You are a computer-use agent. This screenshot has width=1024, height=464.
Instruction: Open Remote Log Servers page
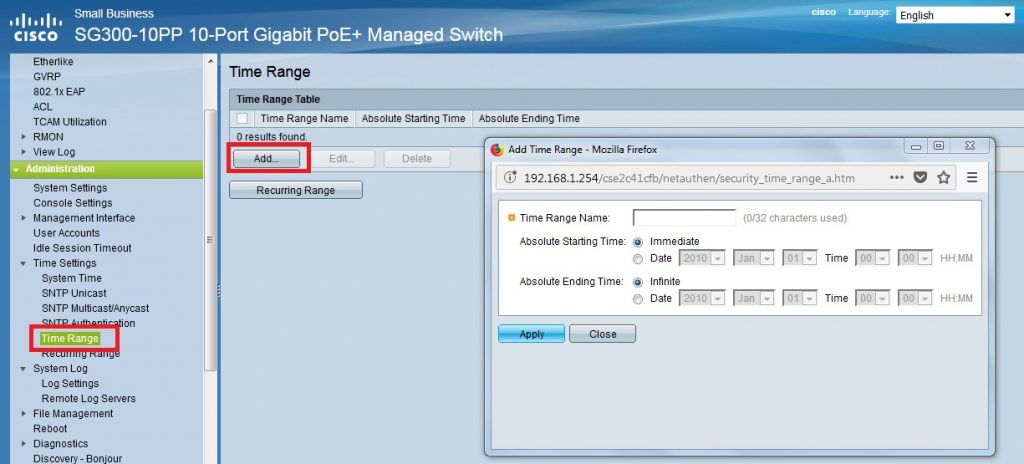(x=89, y=399)
